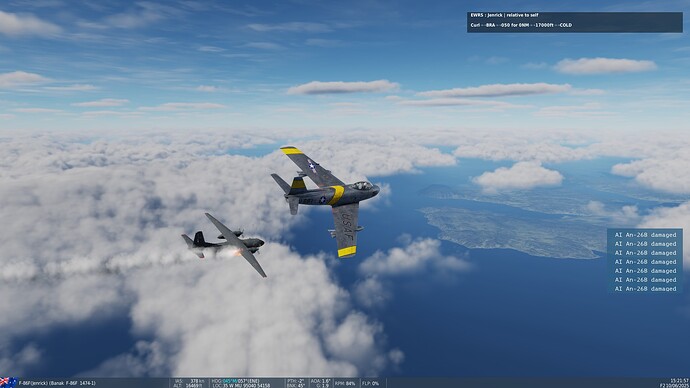Click the HDG 057°(ENE) heading readout
The height and width of the screenshot is (388, 690).
coord(236,381)
